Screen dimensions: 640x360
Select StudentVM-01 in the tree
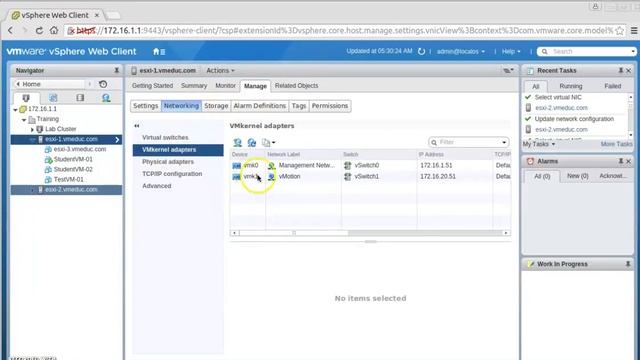pyautogui.click(x=73, y=159)
